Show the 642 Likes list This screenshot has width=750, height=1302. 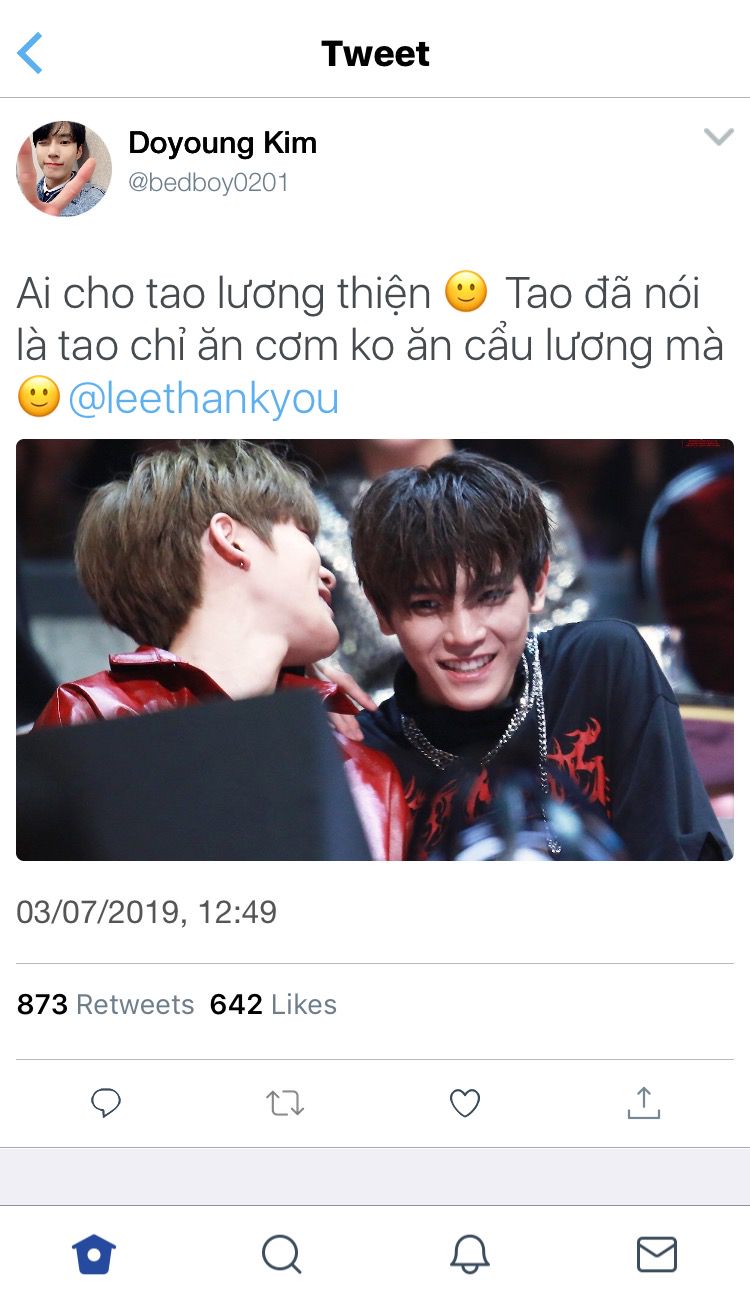[x=273, y=1004]
